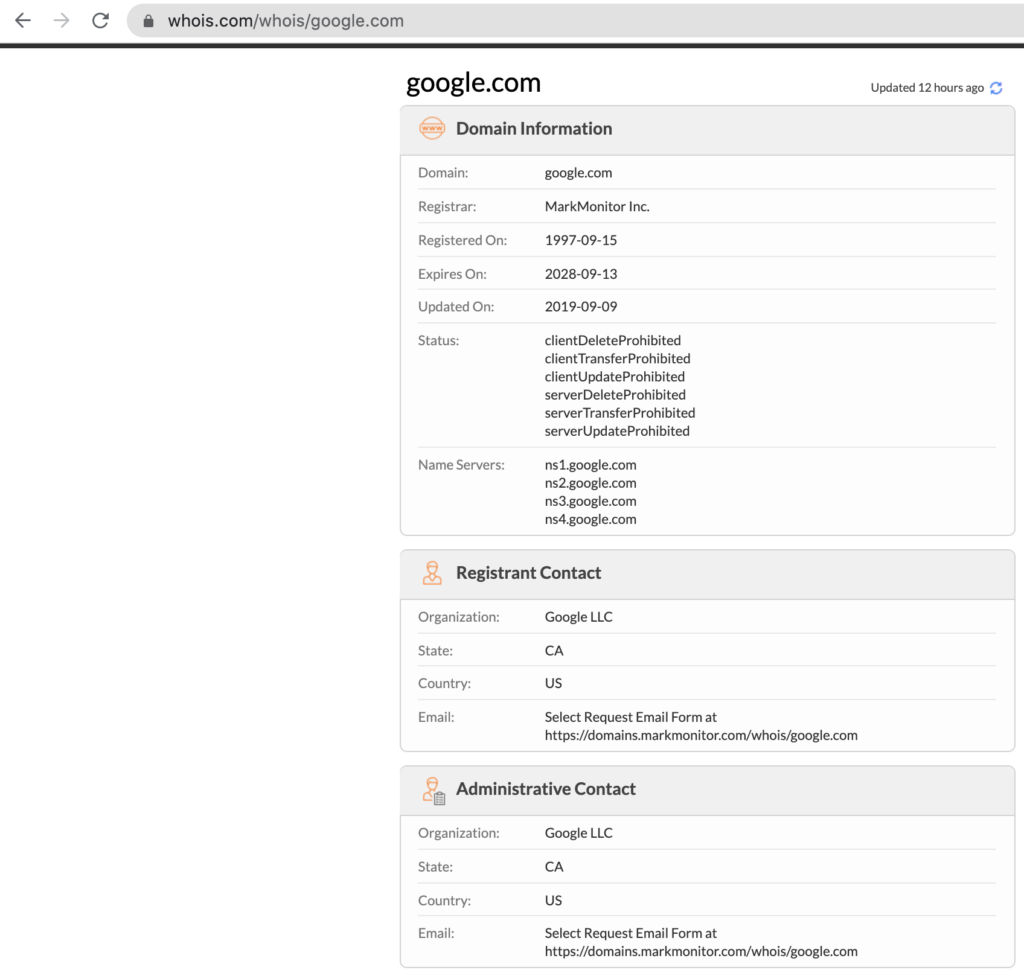Click status serverTransferProhibited
This screenshot has width=1024, height=979.
point(620,413)
